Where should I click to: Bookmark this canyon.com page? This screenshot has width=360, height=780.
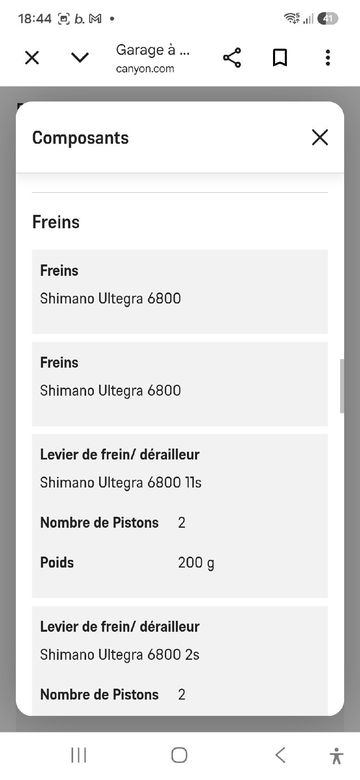(280, 58)
